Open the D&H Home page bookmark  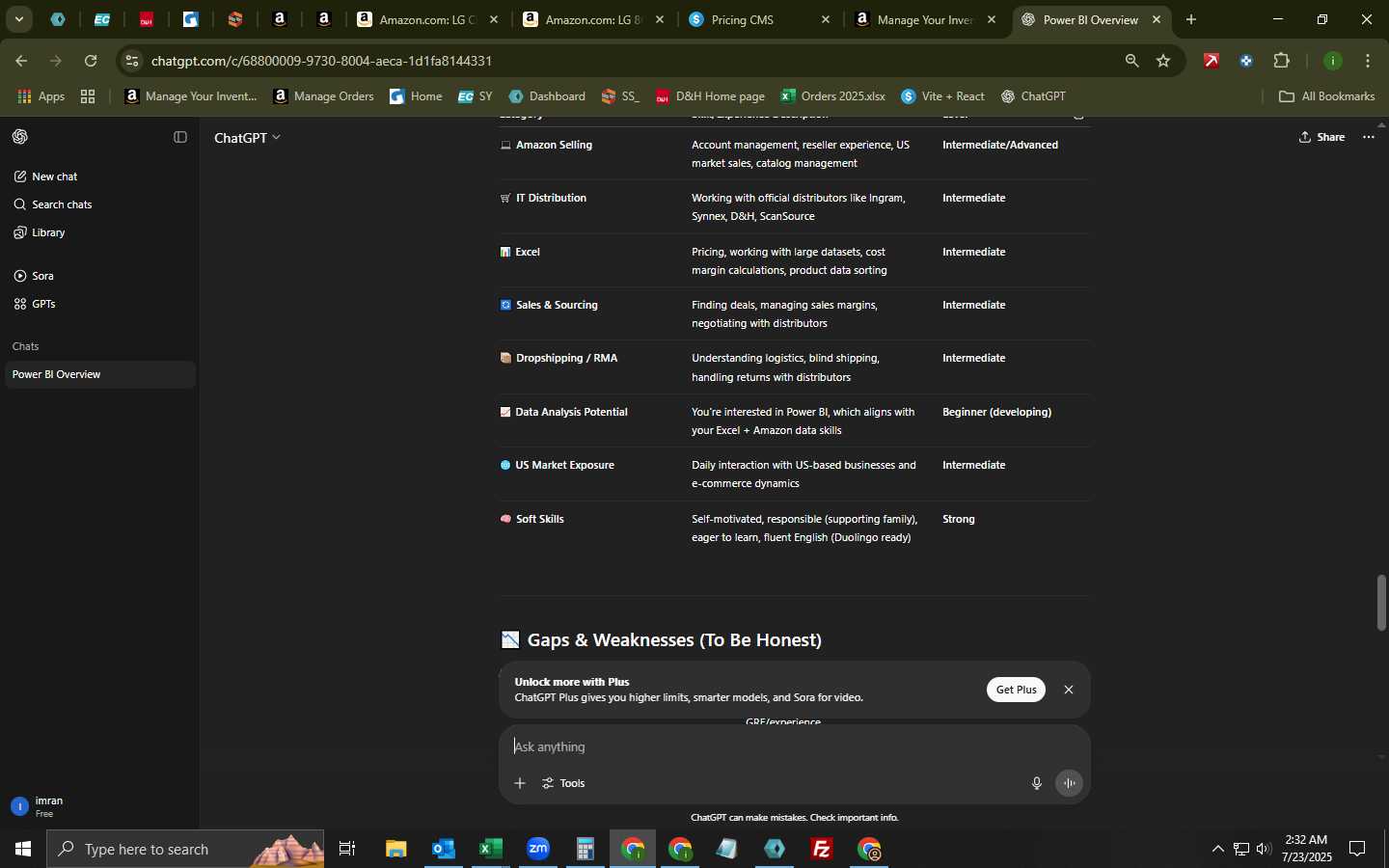coord(711,96)
